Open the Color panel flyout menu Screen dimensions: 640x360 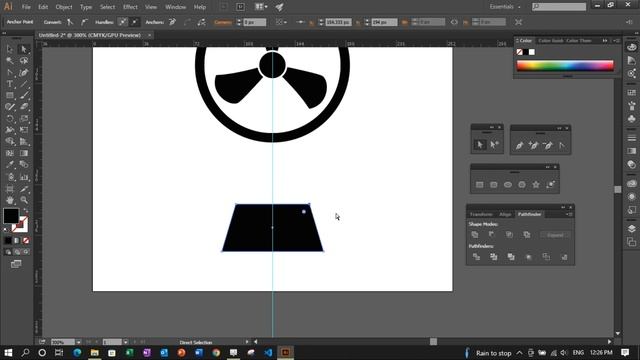coord(617,41)
